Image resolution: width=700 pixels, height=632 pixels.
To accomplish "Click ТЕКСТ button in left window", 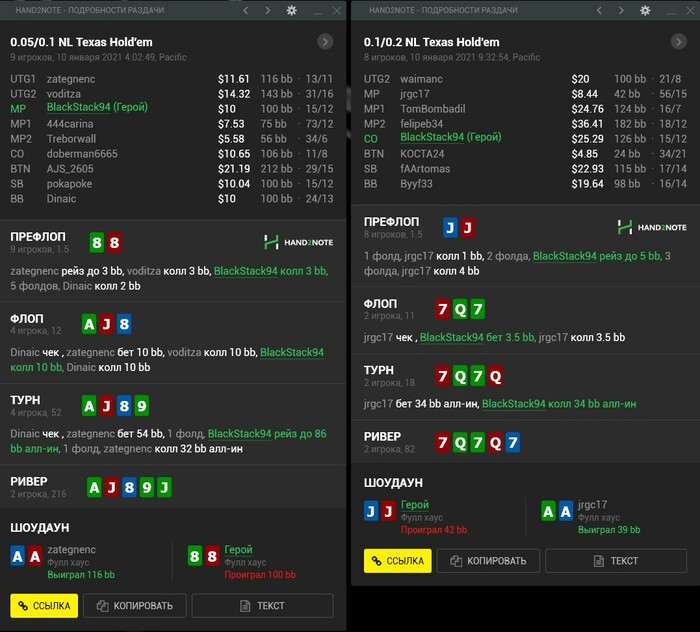I will pos(262,606).
